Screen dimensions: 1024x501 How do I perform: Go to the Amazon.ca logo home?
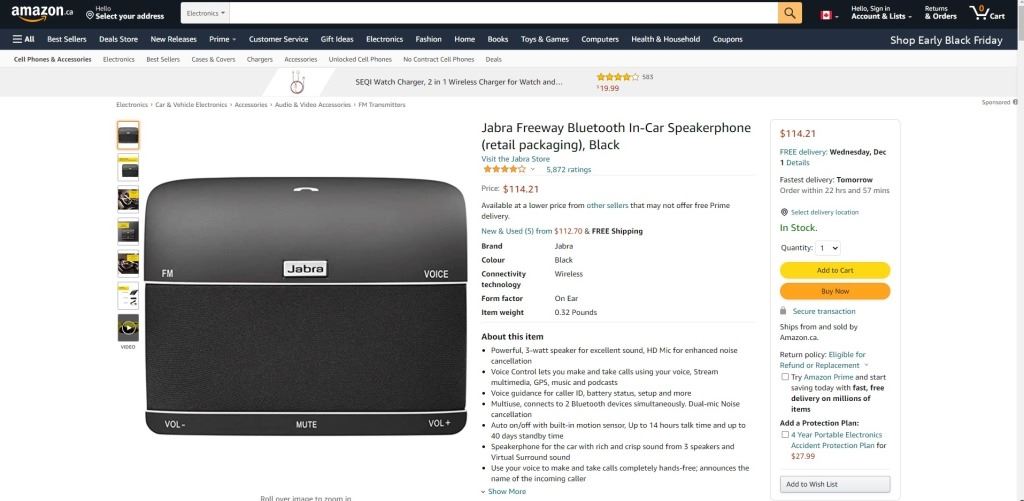click(42, 12)
